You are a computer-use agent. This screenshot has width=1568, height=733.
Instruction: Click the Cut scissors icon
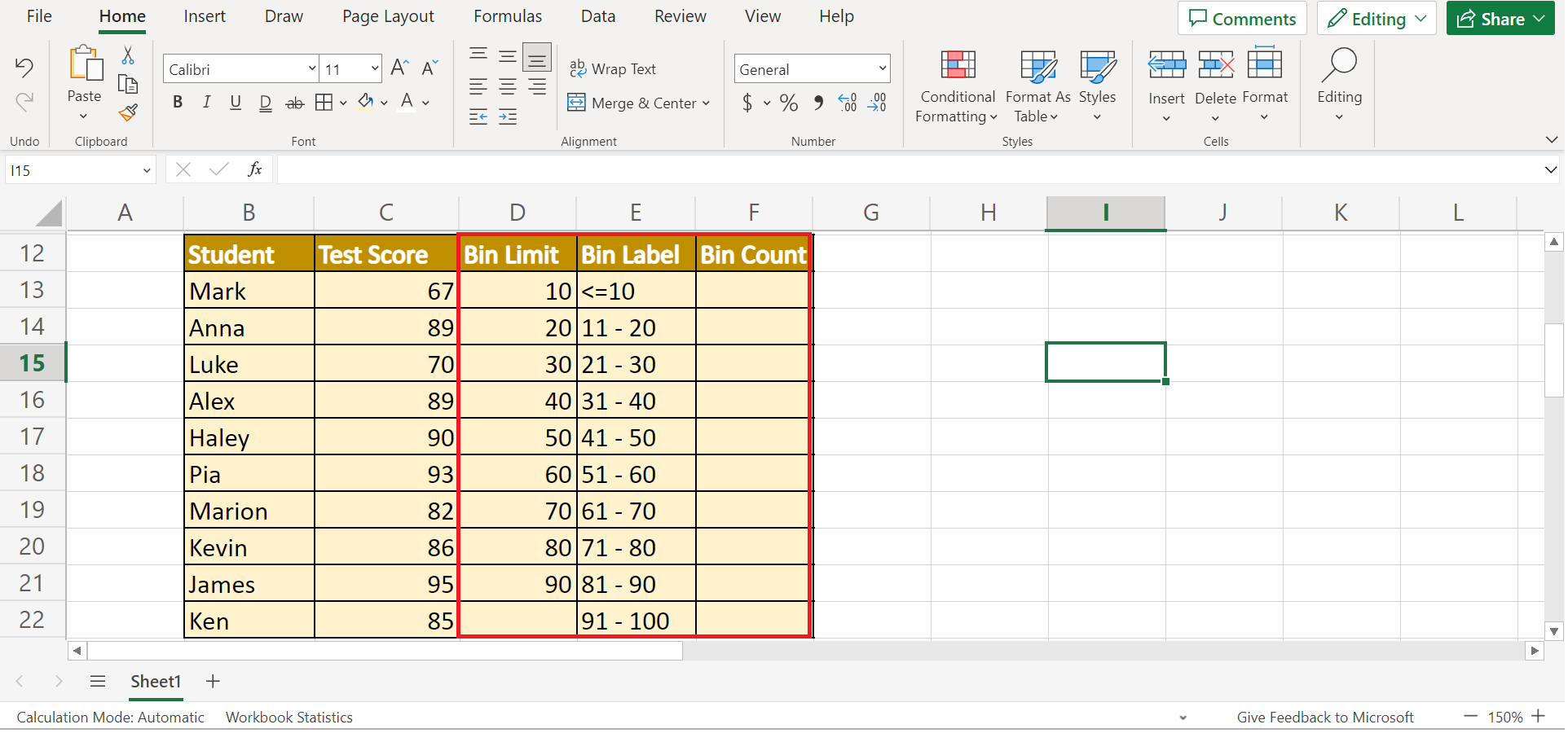tap(128, 55)
